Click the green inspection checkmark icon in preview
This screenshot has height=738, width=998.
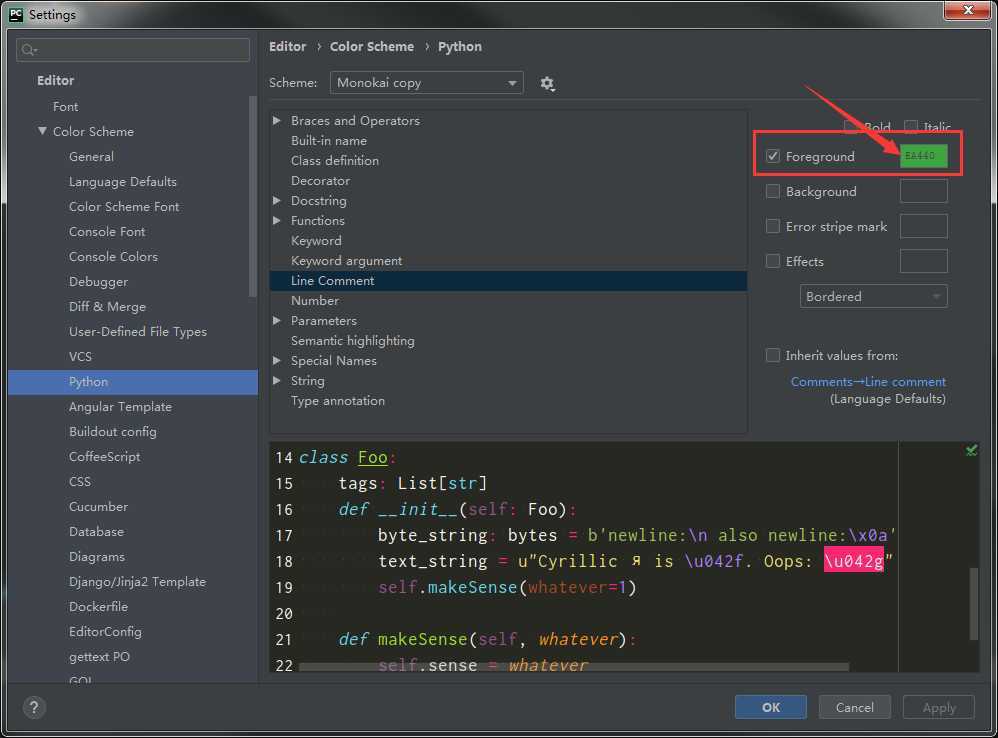coord(971,451)
